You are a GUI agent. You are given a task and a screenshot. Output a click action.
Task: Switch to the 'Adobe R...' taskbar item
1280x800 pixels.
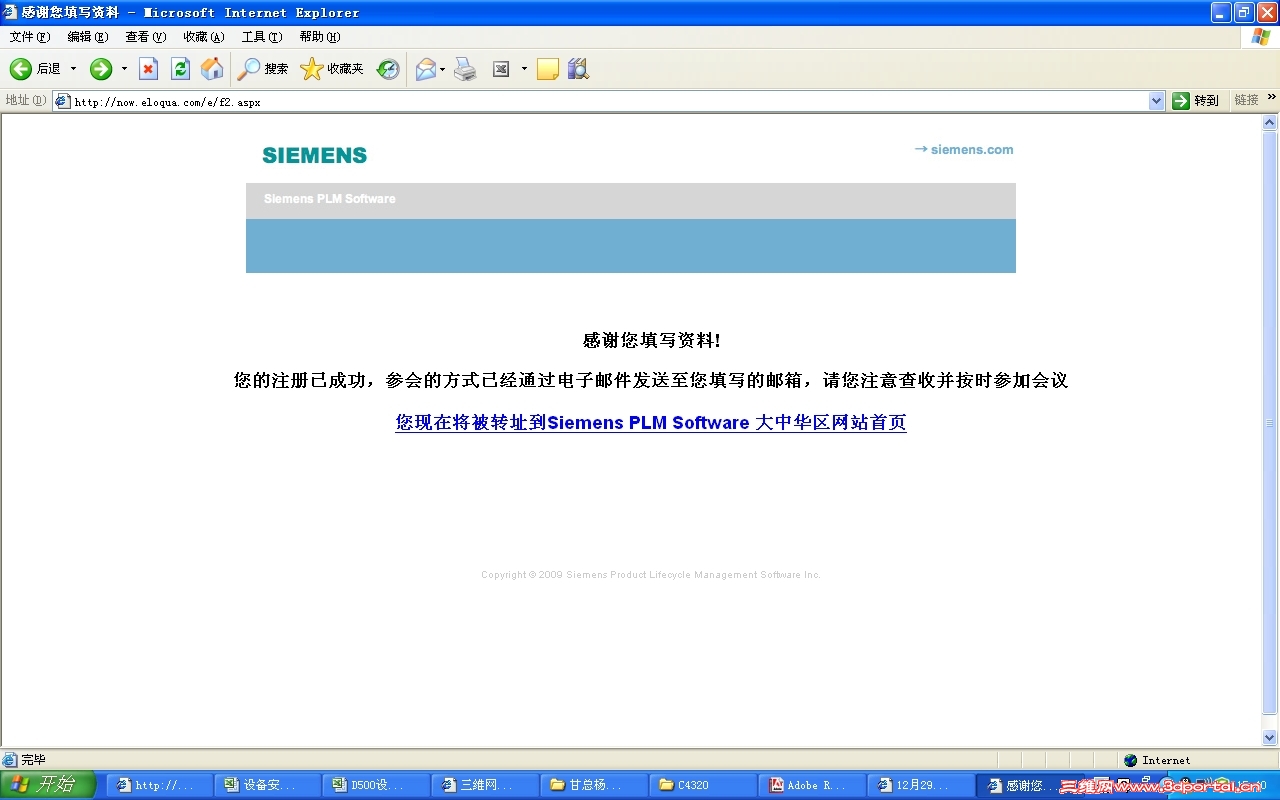[814, 785]
